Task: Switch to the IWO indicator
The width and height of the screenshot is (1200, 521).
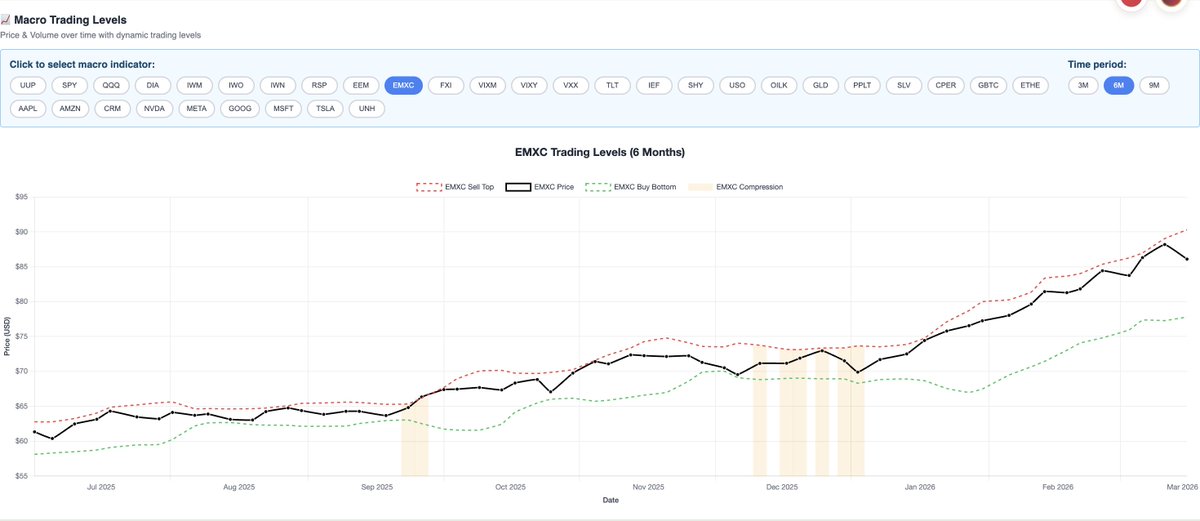Action: click(236, 85)
